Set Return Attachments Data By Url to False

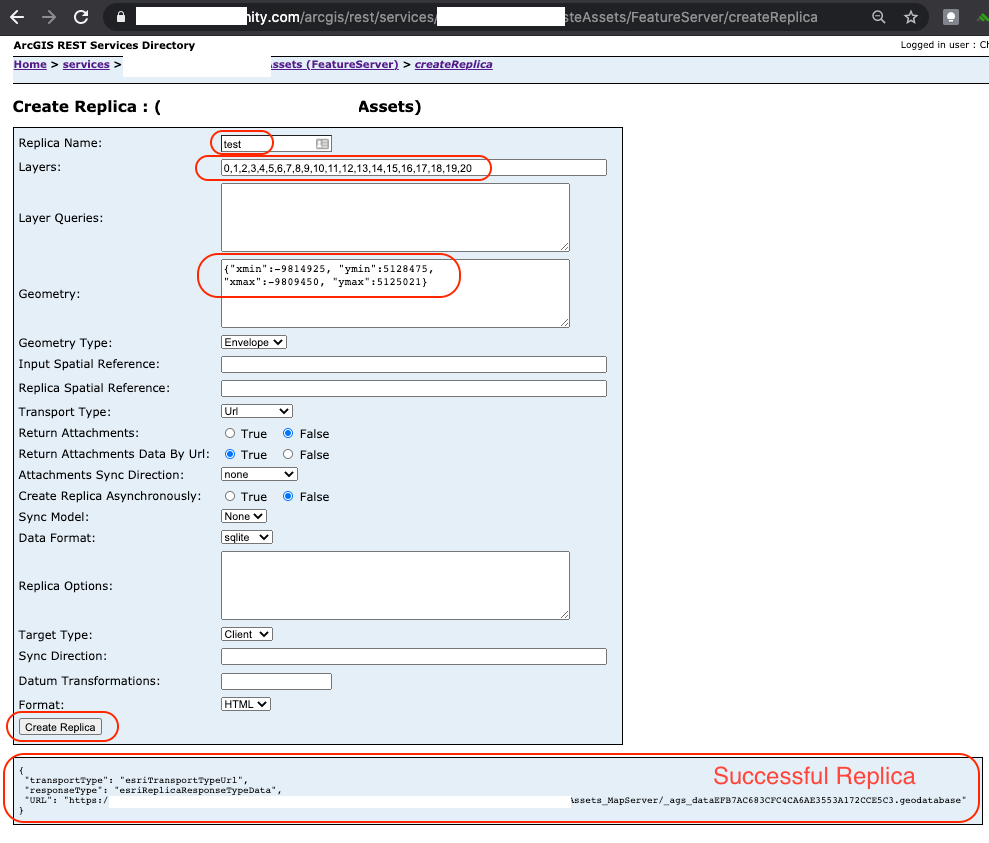[x=288, y=455]
